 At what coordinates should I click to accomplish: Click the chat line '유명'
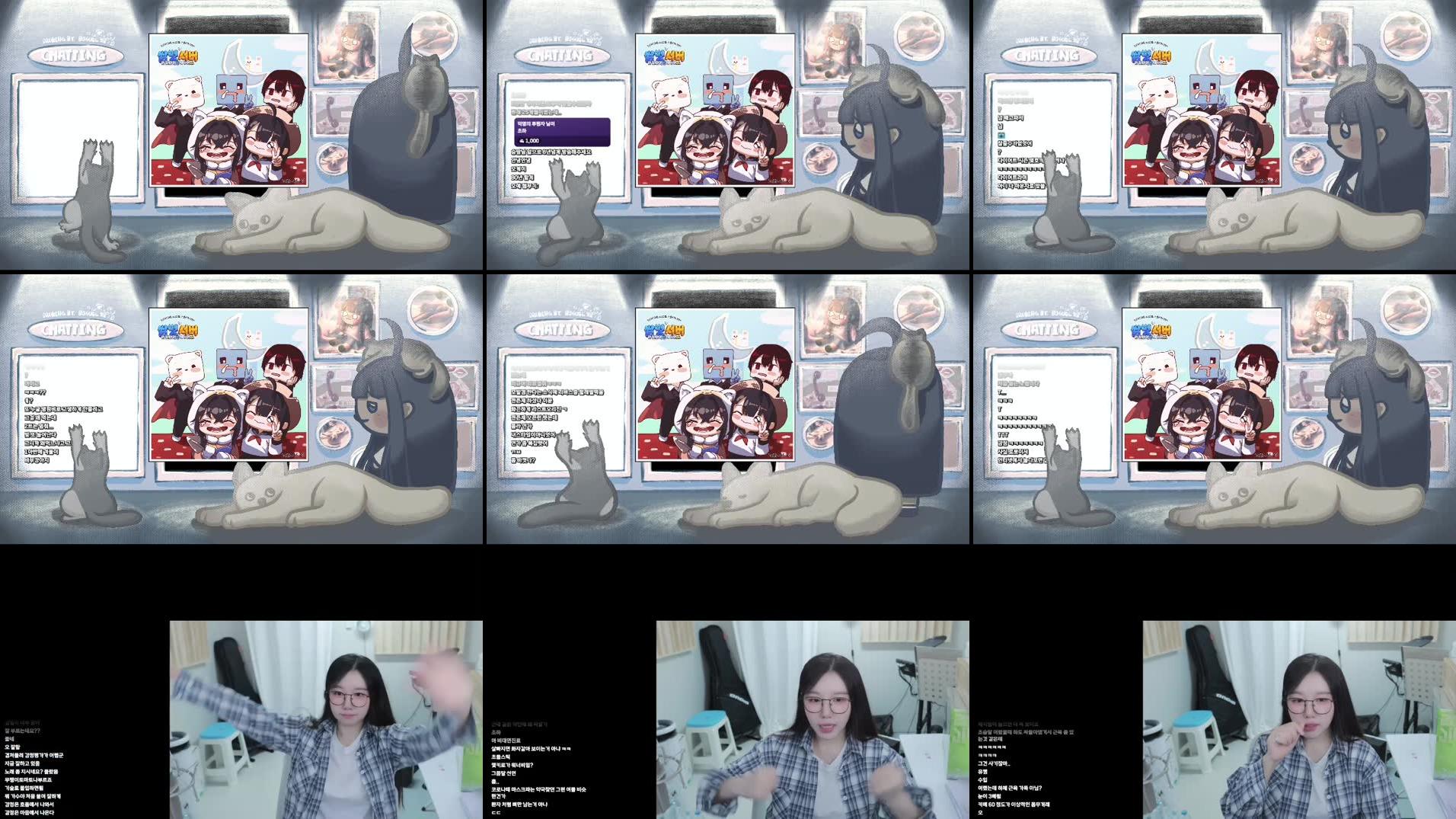pyautogui.click(x=982, y=772)
